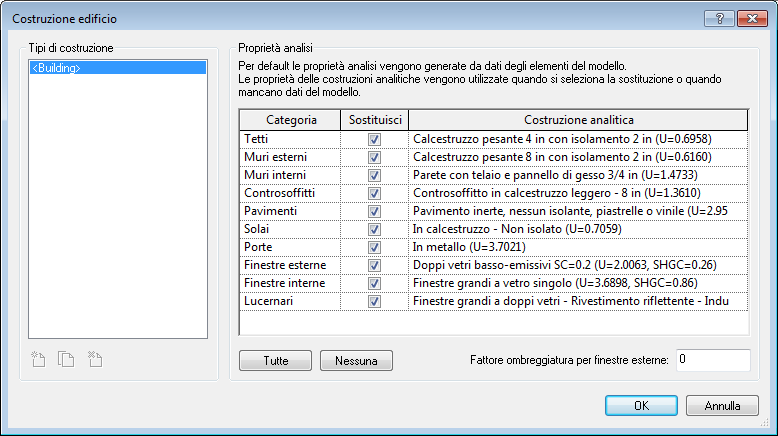Open analytical construction for Pavimenti
This screenshot has height=436, width=778.
tap(578, 211)
